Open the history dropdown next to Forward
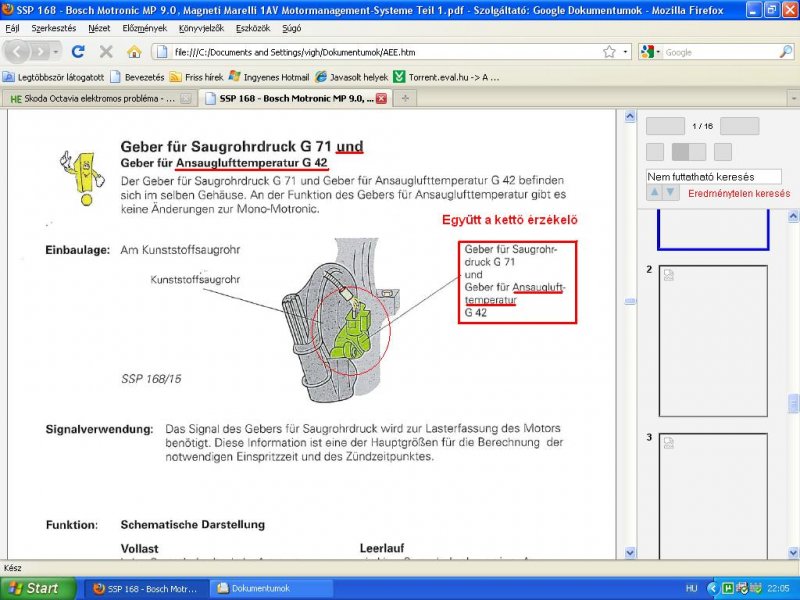The height and width of the screenshot is (600, 800). (56, 52)
